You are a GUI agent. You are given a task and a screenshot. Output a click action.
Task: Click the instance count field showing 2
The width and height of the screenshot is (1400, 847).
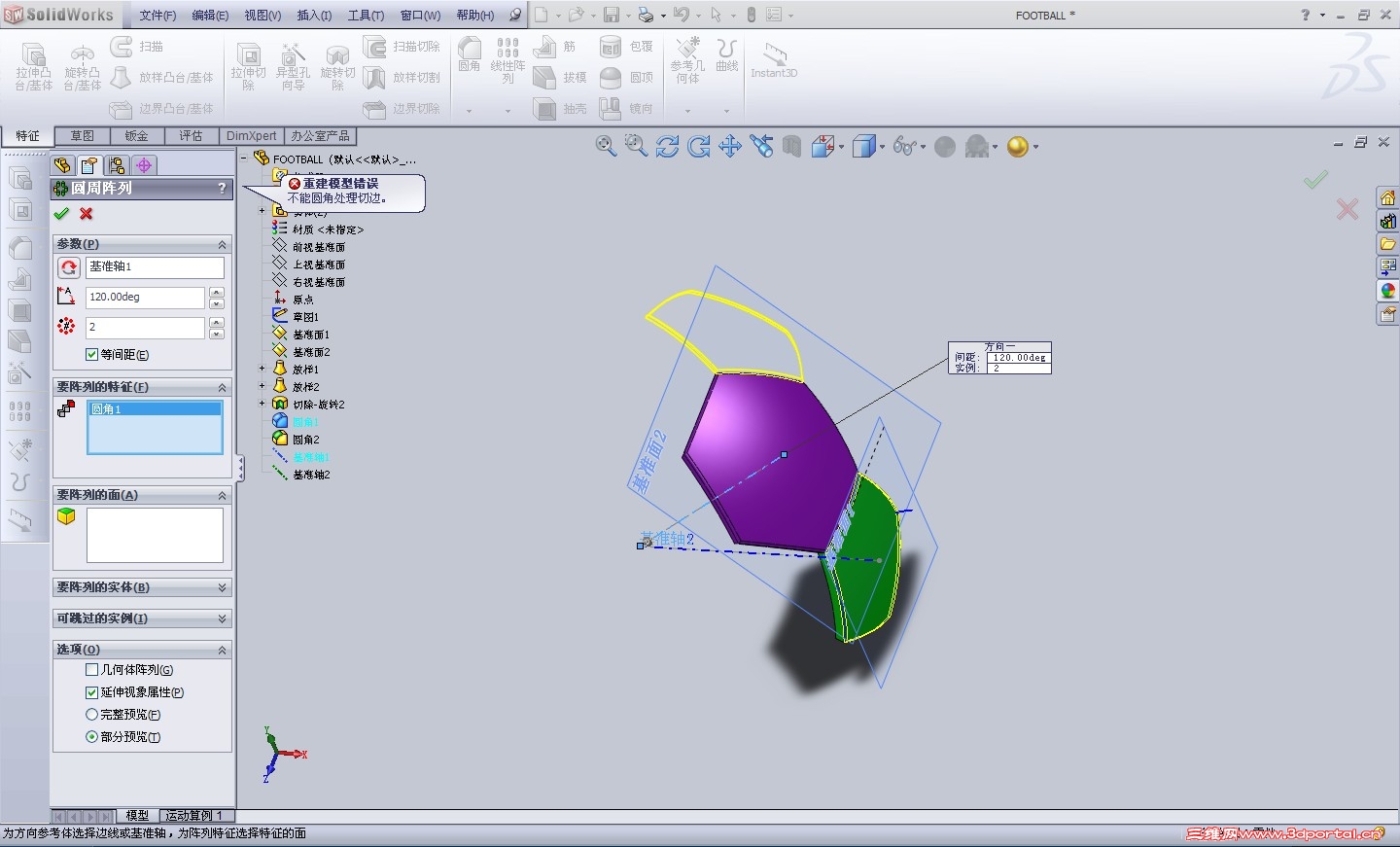(145, 328)
